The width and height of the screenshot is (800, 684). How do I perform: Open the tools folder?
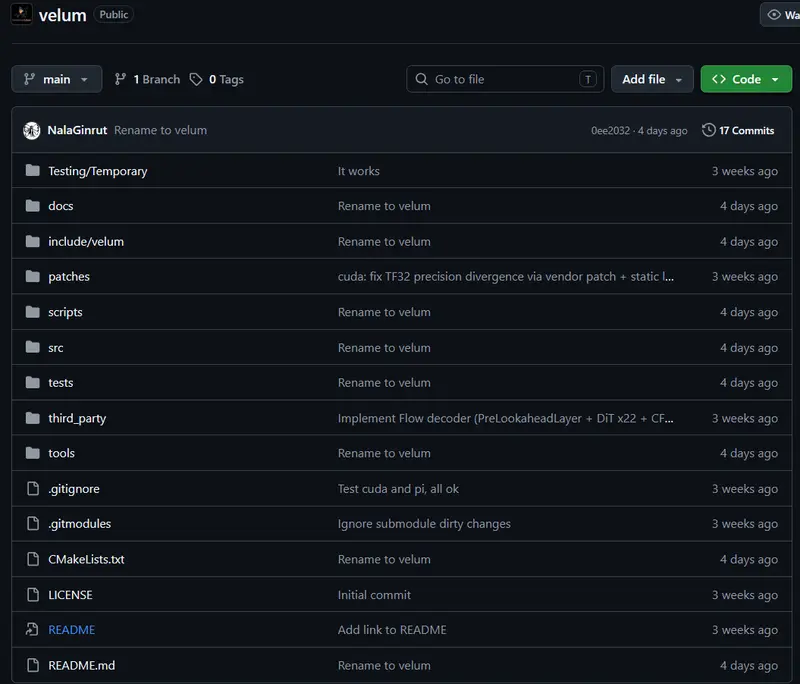pyautogui.click(x=61, y=453)
